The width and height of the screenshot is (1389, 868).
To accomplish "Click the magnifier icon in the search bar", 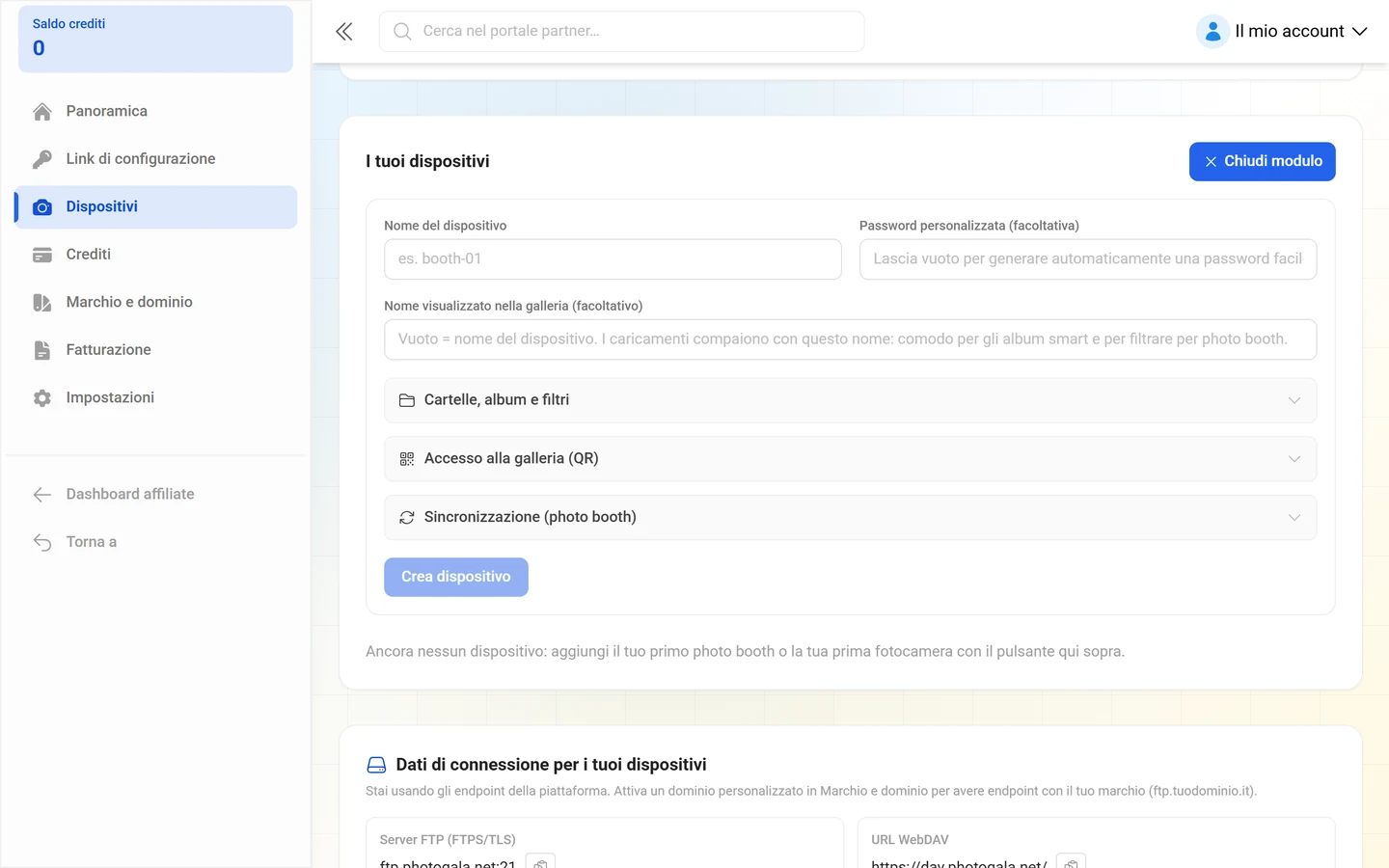I will click(x=402, y=32).
